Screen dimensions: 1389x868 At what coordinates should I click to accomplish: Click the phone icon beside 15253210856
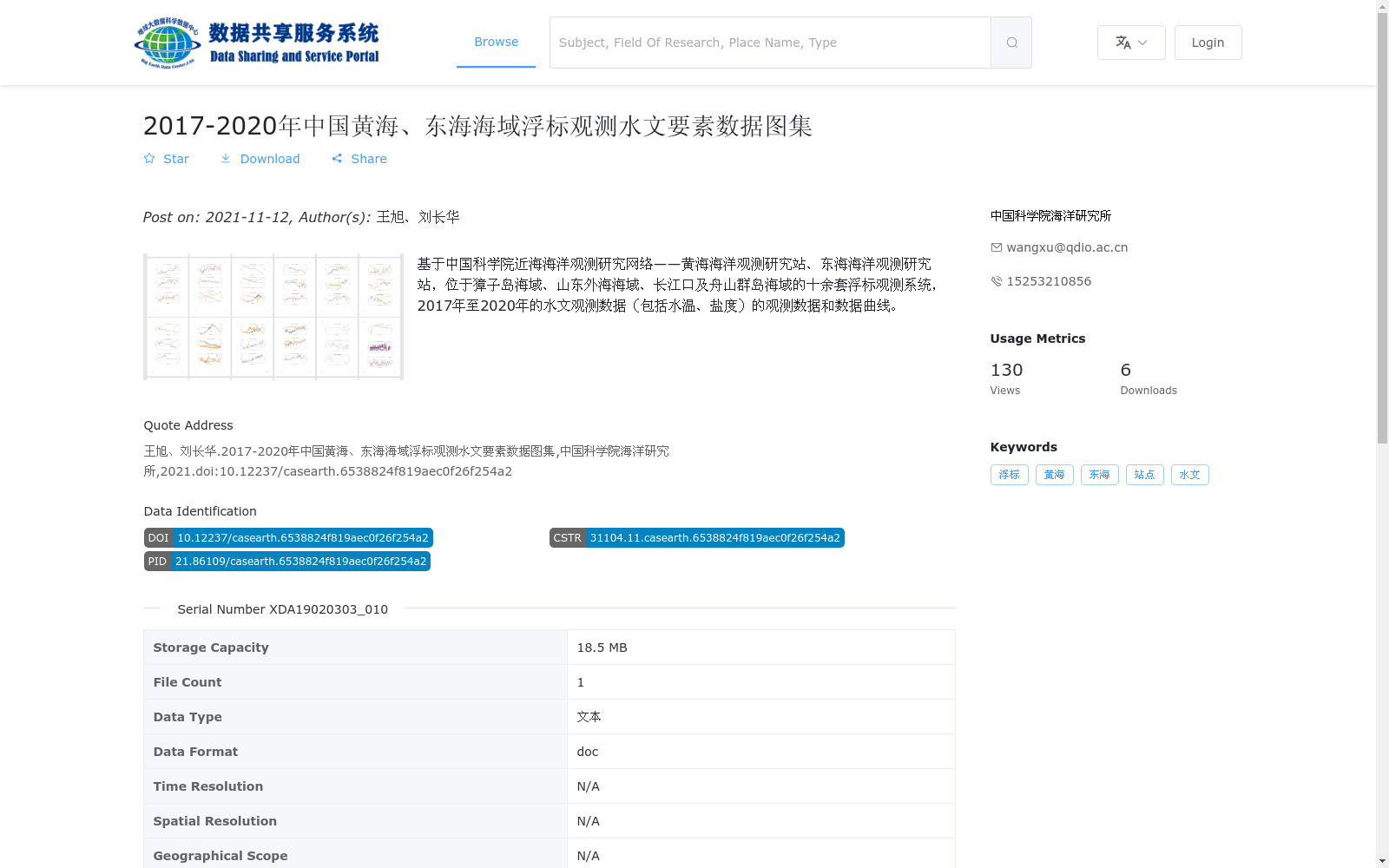996,281
